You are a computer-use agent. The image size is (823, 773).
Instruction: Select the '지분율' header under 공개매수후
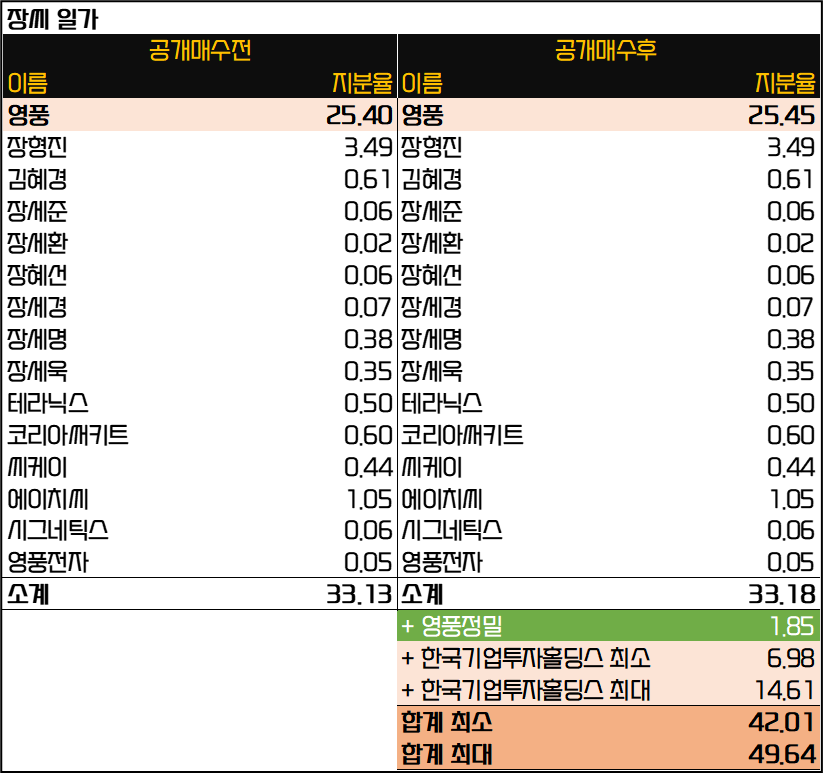click(x=785, y=83)
